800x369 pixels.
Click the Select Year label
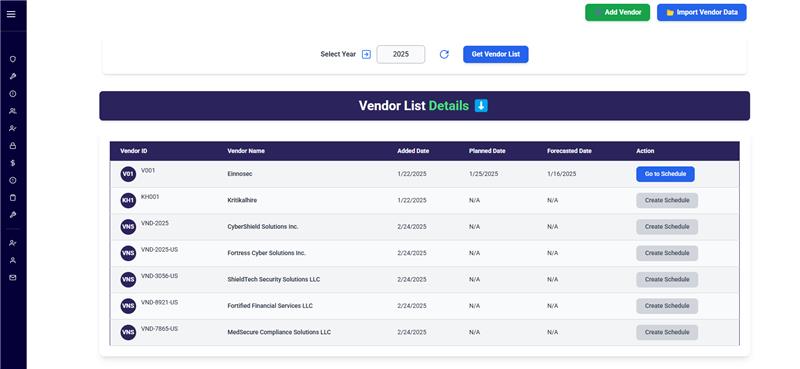(338, 54)
